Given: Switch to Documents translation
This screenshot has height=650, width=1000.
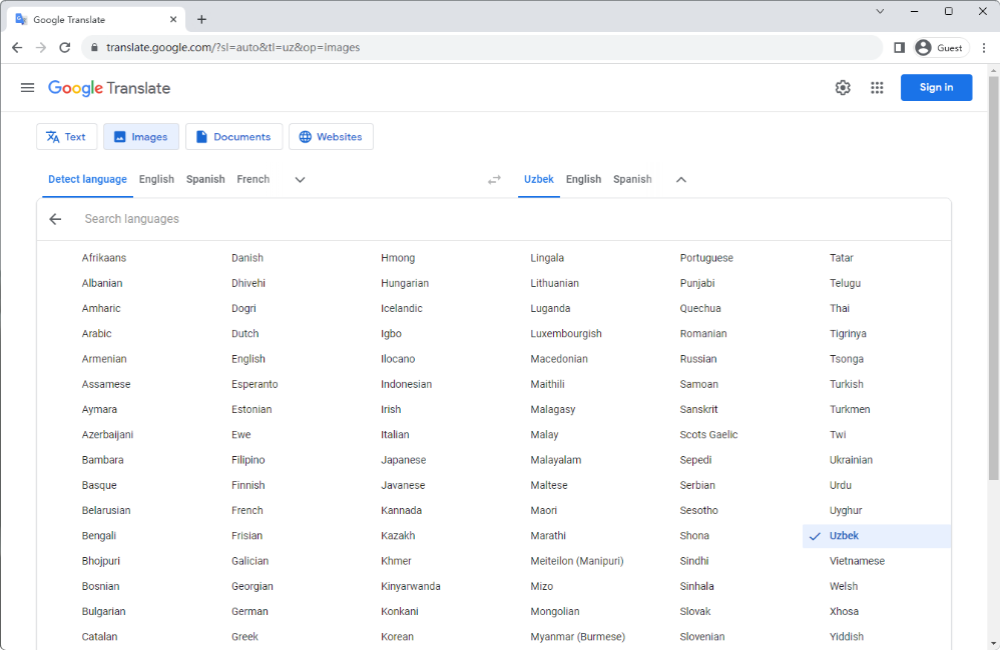Looking at the screenshot, I should point(233,137).
